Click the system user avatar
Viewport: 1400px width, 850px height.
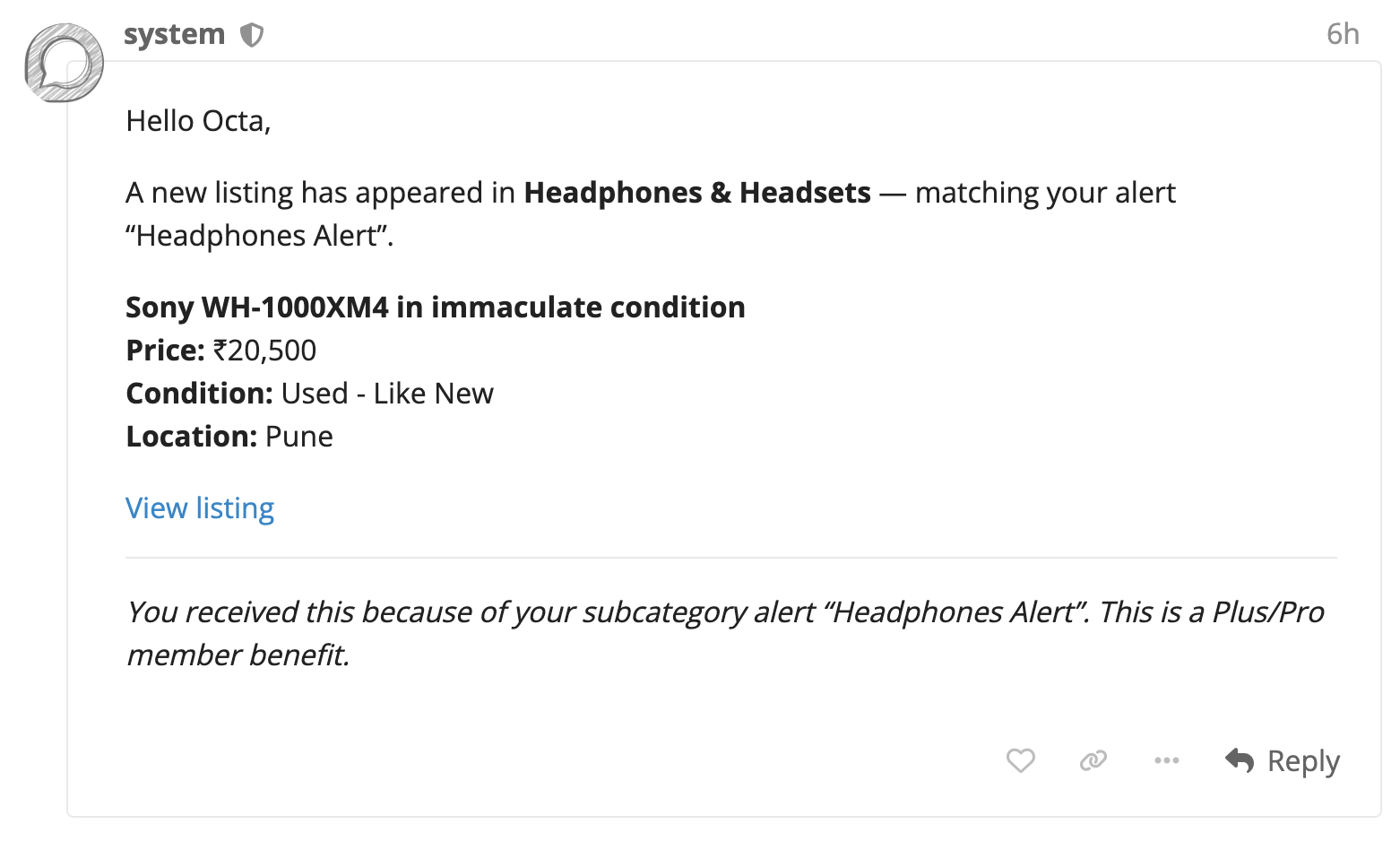[64, 63]
